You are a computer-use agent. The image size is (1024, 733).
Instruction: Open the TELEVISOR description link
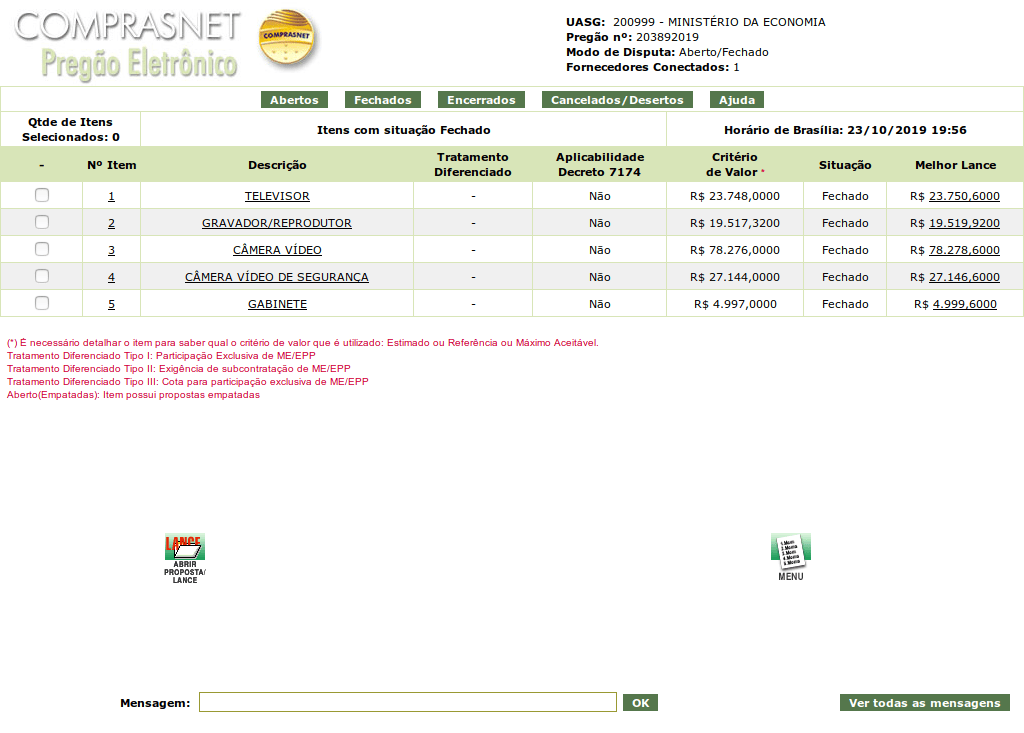click(x=277, y=196)
